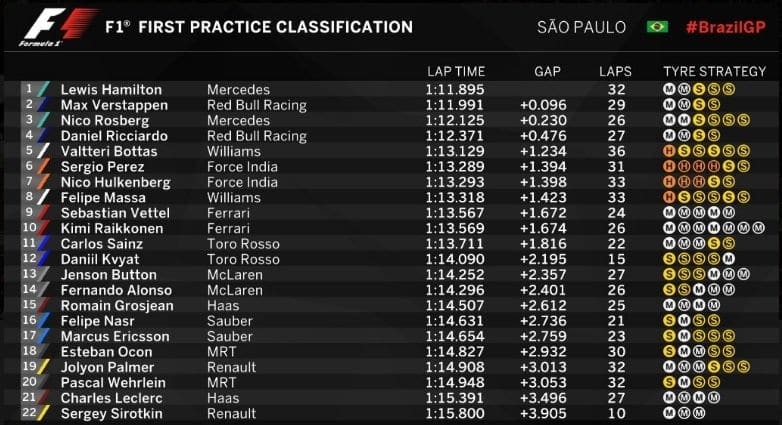This screenshot has width=782, height=425.
Task: Click the hard tyre icon in Massa's row
Action: click(667, 197)
